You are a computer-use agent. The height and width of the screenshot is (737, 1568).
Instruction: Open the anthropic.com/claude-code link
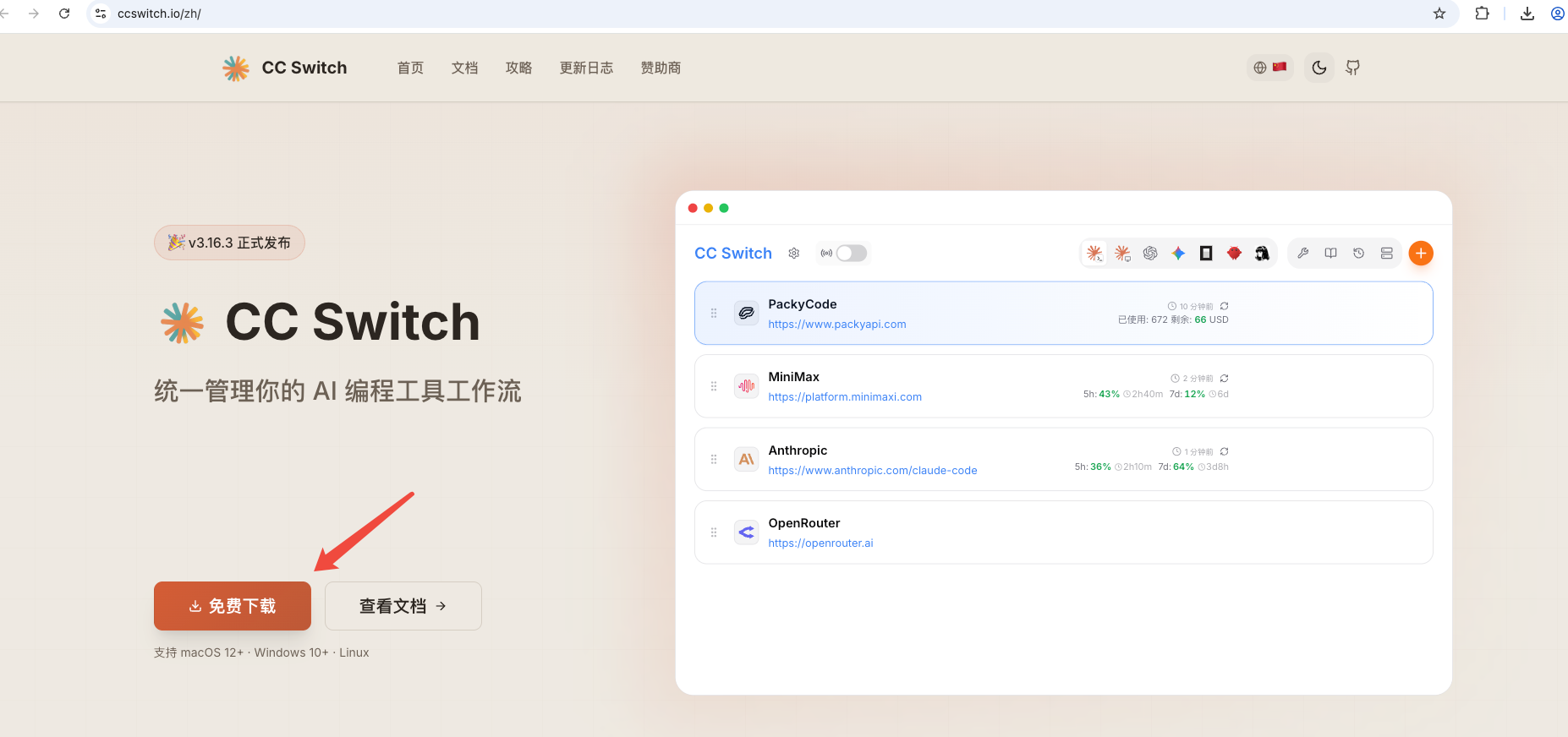[872, 470]
